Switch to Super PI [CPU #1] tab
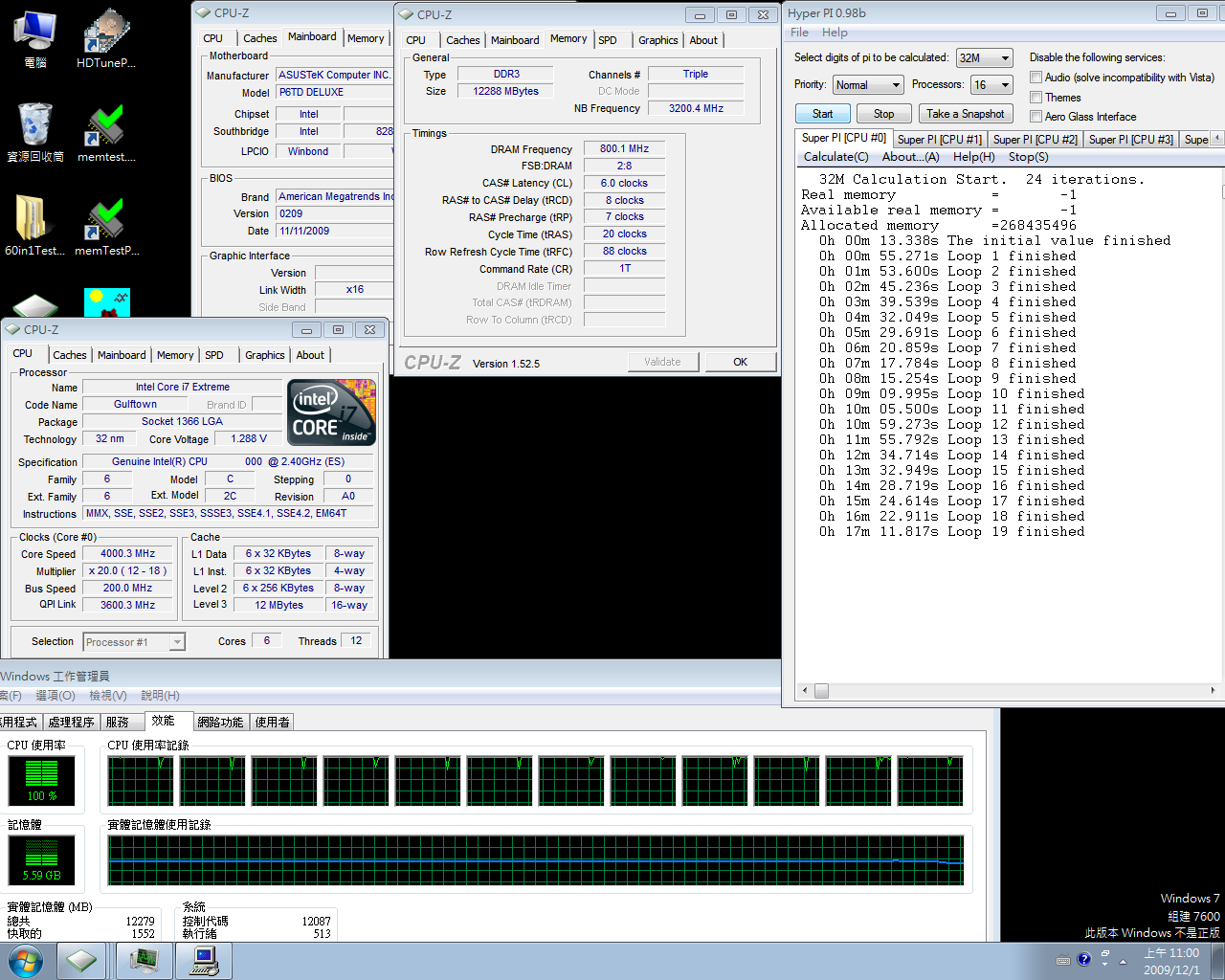Screen dimensions: 1225x980 (x=939, y=140)
